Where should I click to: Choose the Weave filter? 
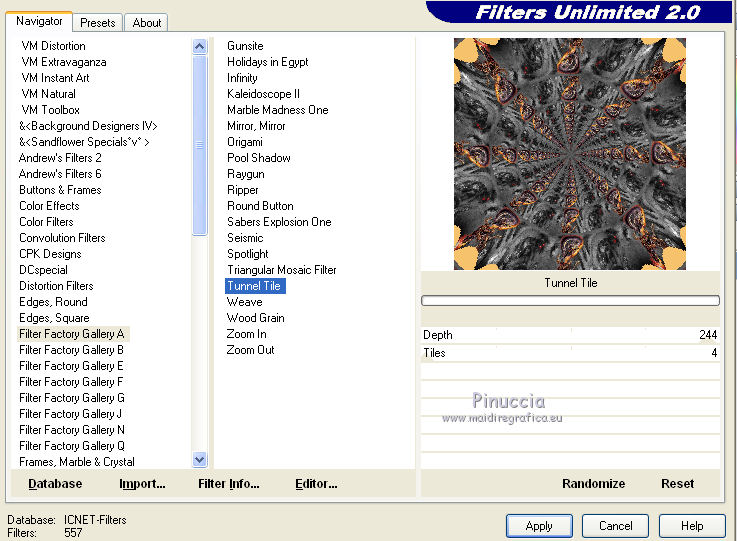(x=244, y=302)
